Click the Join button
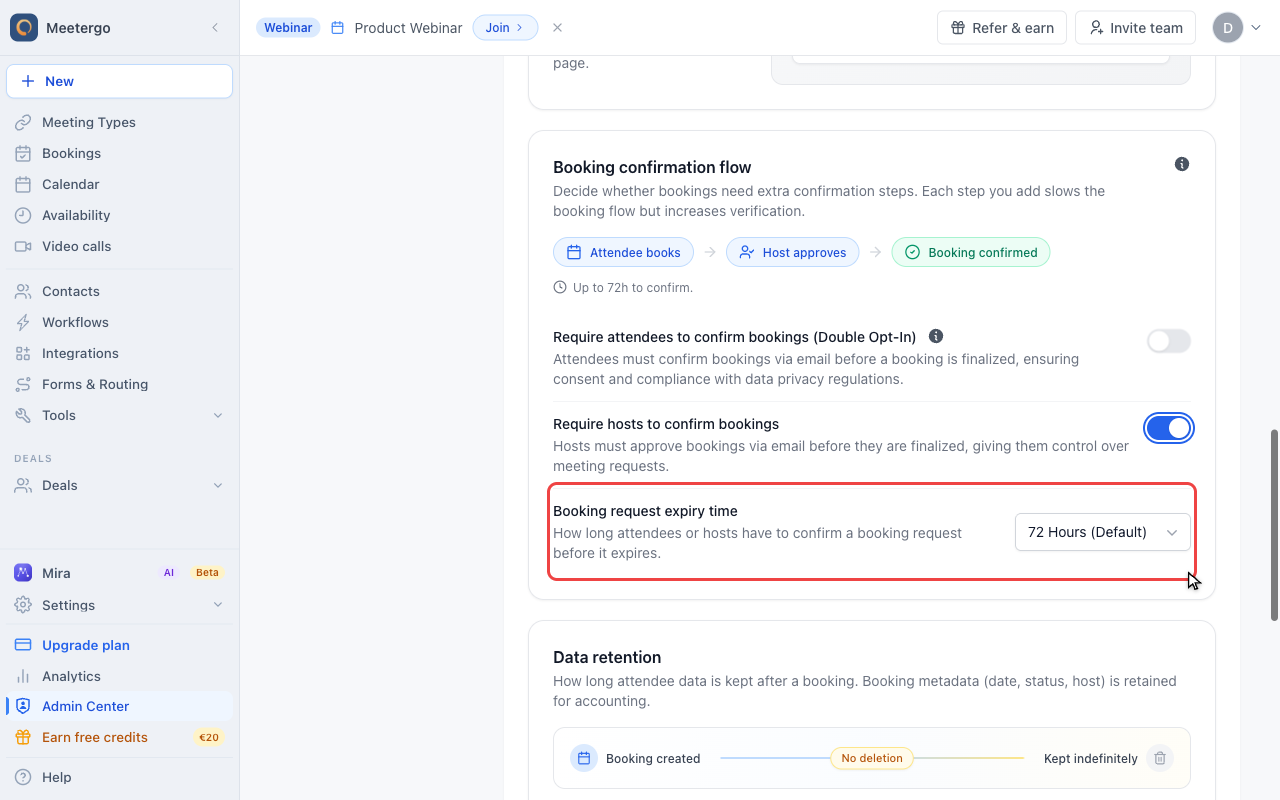Image resolution: width=1280 pixels, height=800 pixels. 505,28
